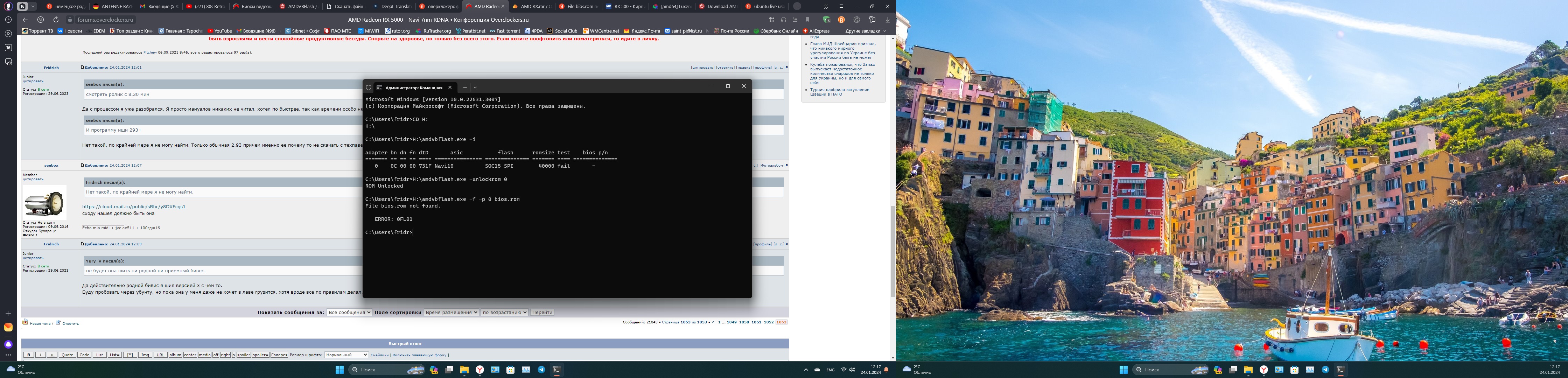Toggle bold with the B button
The image size is (1568, 378).
pos(29,355)
